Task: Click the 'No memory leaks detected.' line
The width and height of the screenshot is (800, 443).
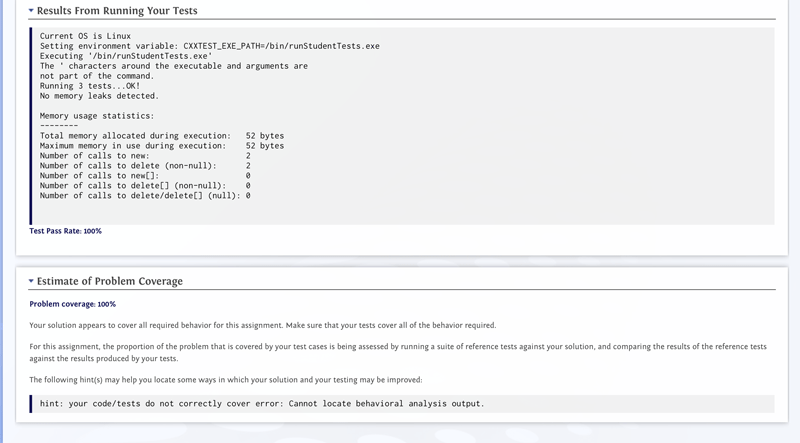Action: coord(99,96)
